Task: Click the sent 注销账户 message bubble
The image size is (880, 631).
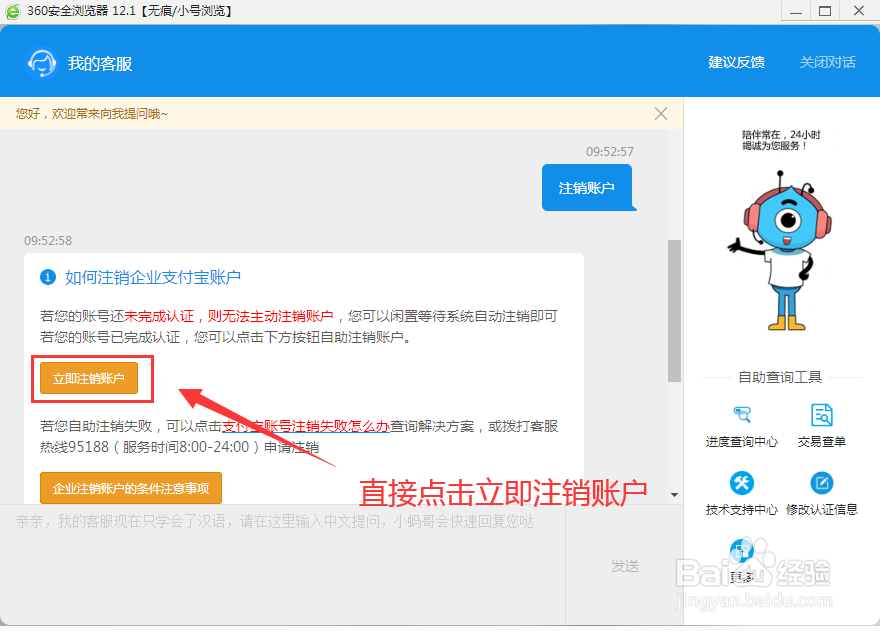Action: coord(587,188)
